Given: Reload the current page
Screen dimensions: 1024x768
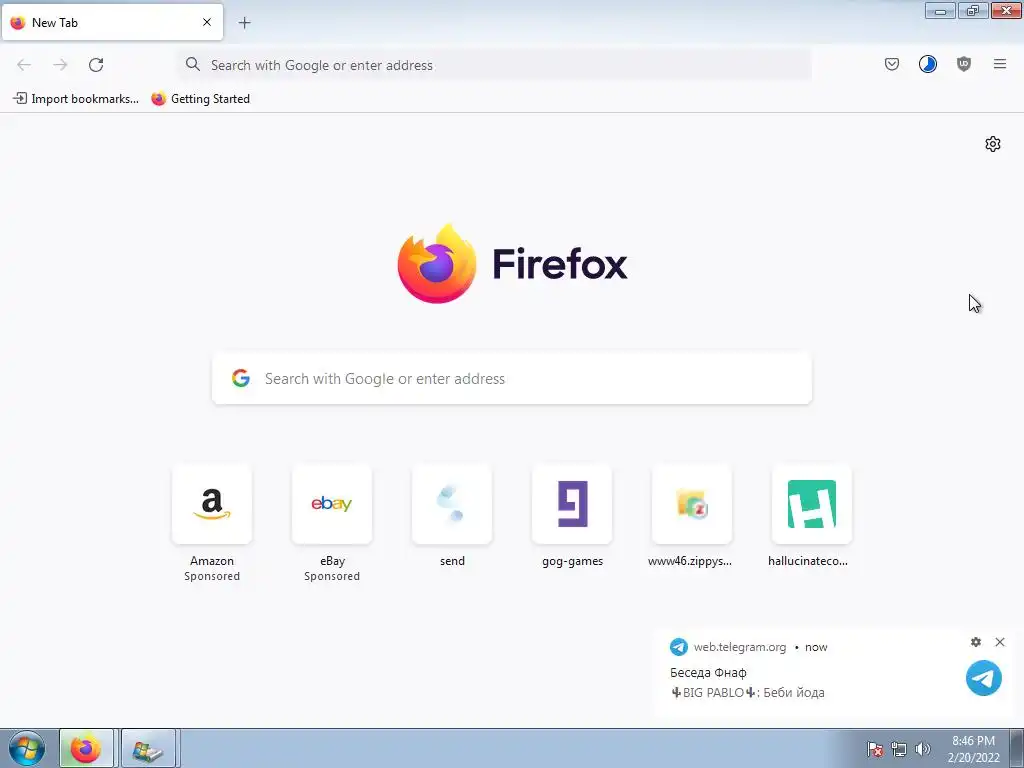Looking at the screenshot, I should (96, 65).
